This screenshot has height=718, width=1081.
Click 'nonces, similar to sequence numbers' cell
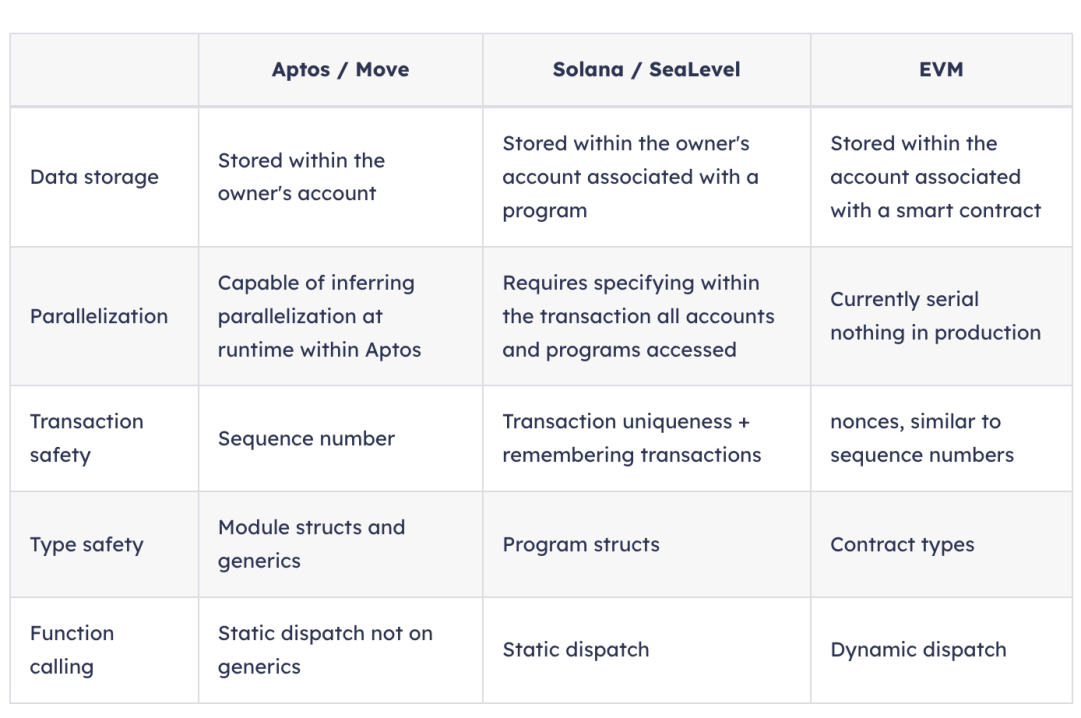tap(941, 438)
